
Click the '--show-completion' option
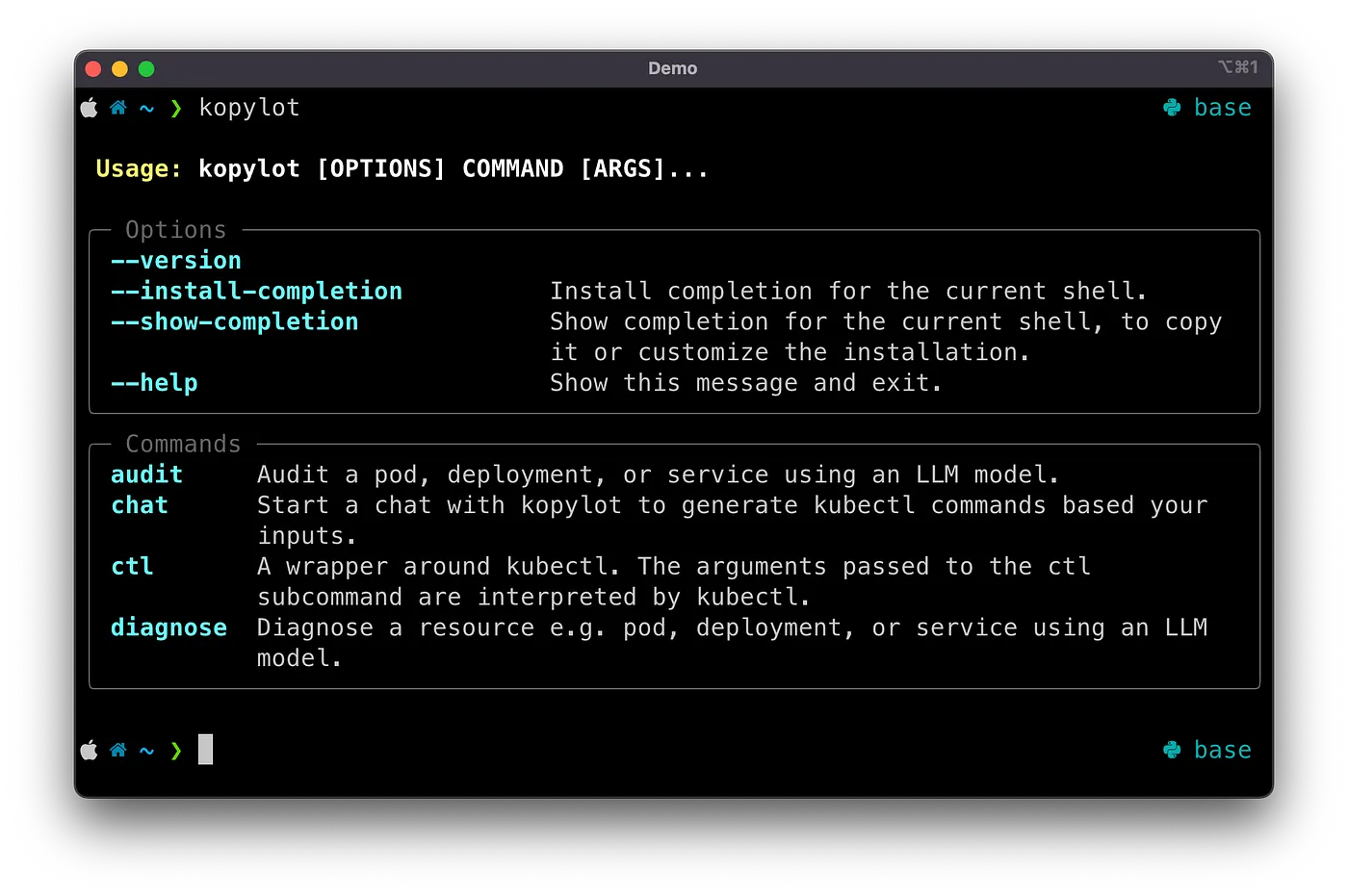pyautogui.click(x=235, y=321)
